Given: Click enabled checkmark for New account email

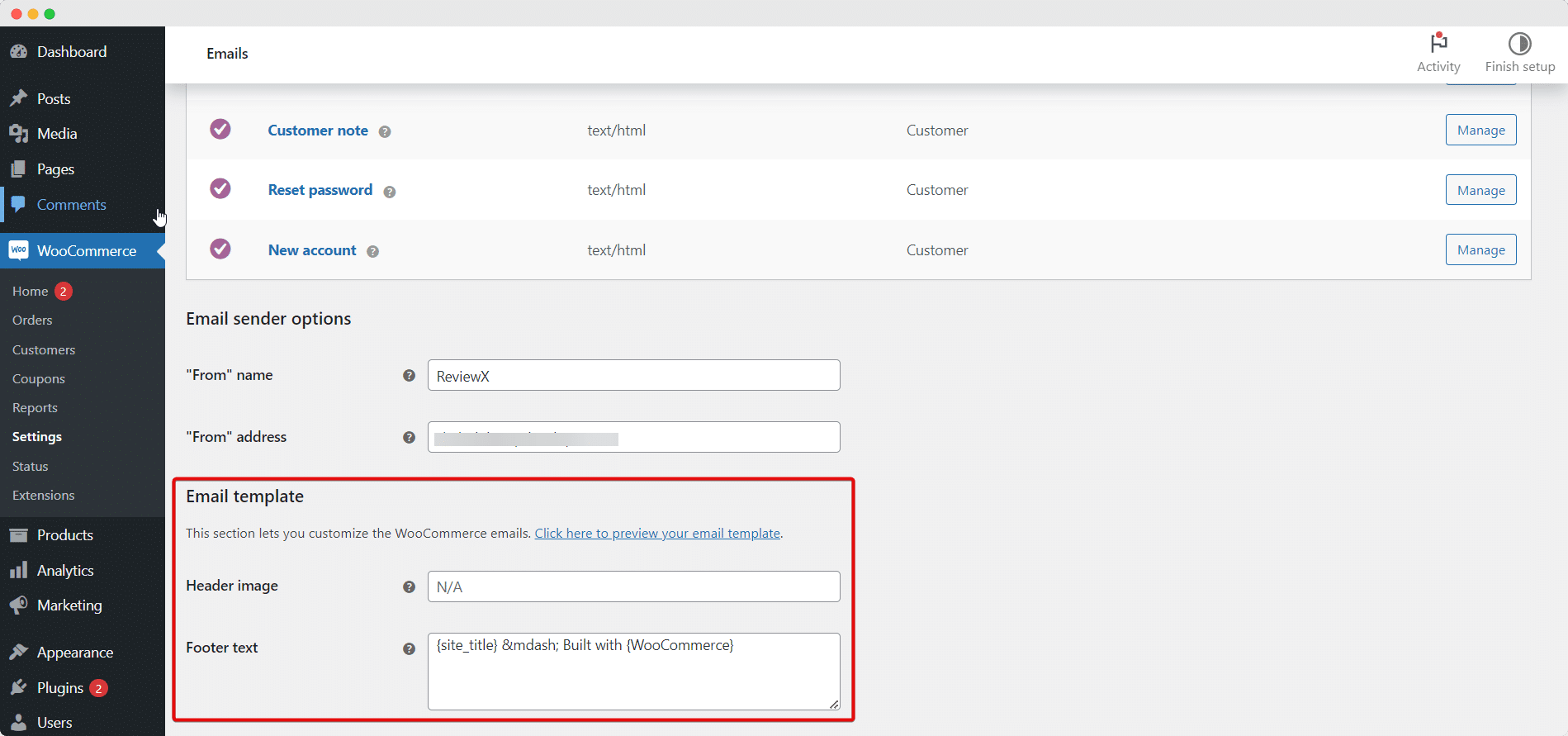Looking at the screenshot, I should 220,249.
